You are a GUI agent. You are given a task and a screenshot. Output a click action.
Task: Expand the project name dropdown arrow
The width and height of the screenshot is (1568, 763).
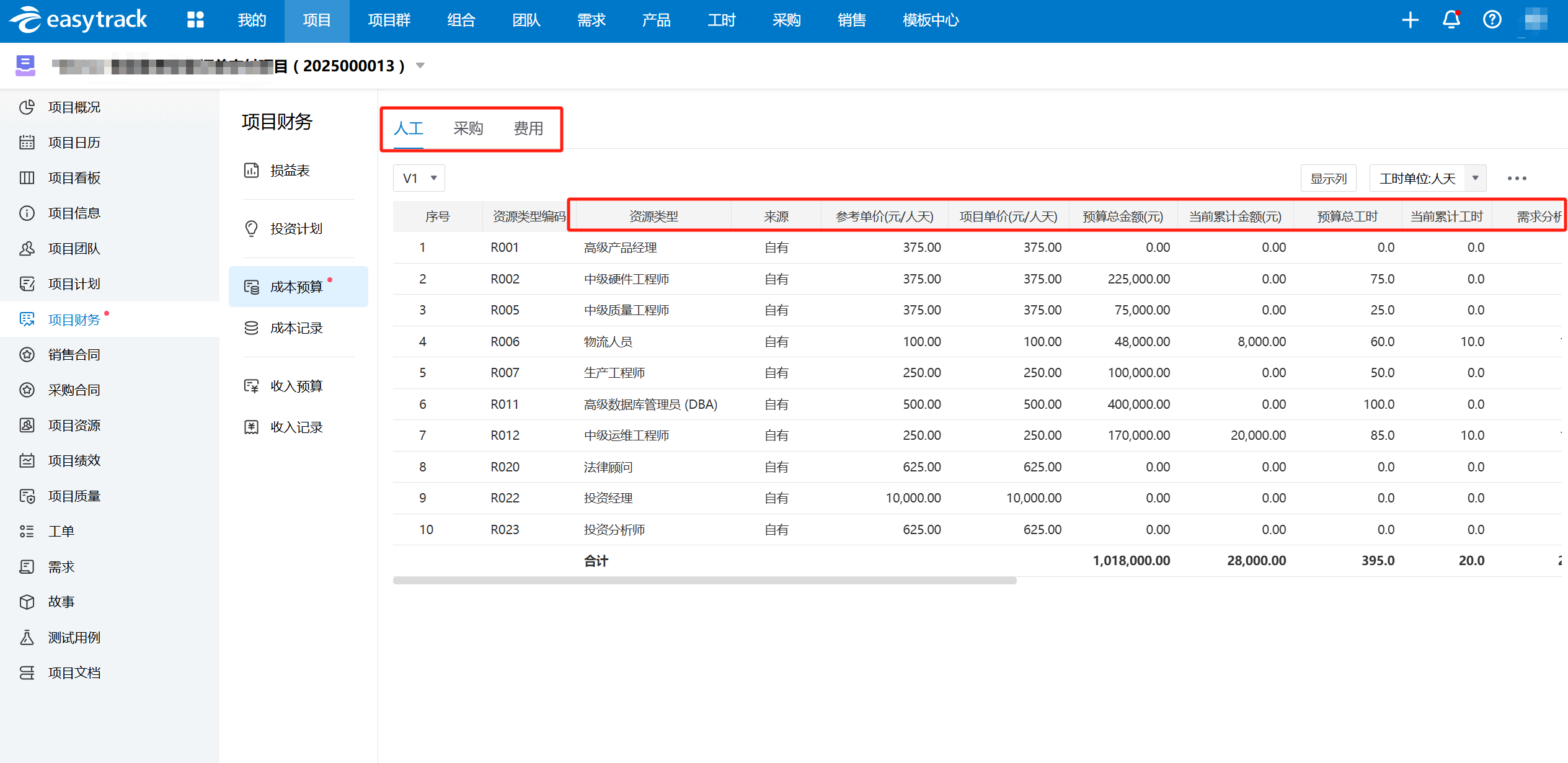(x=420, y=66)
